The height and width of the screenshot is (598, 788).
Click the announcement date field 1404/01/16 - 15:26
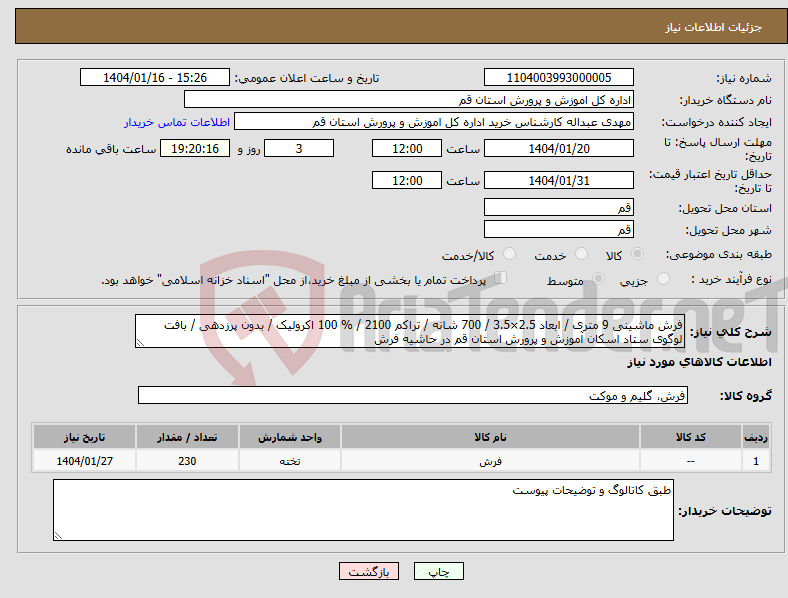155,77
